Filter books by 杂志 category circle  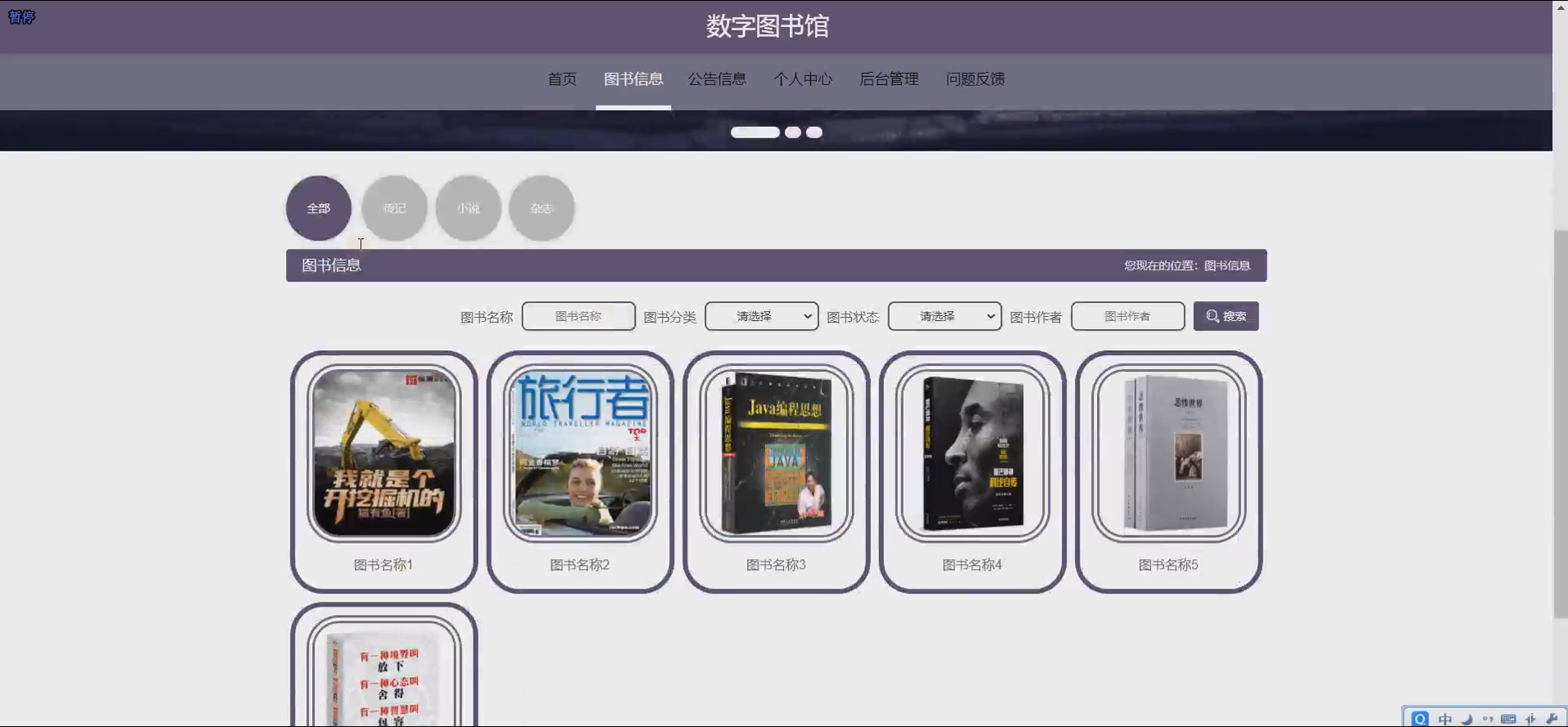point(542,208)
